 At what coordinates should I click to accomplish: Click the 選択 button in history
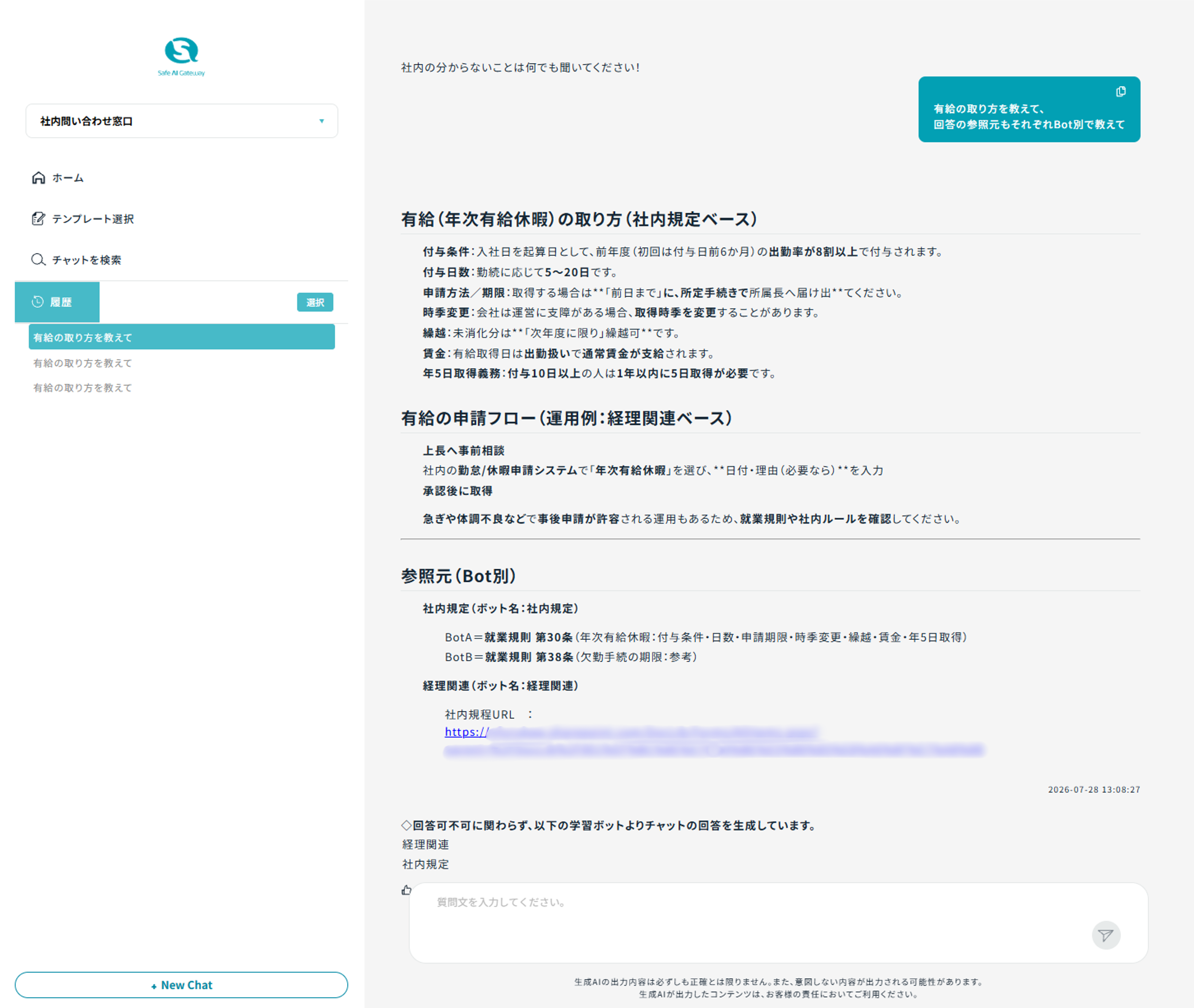click(315, 302)
